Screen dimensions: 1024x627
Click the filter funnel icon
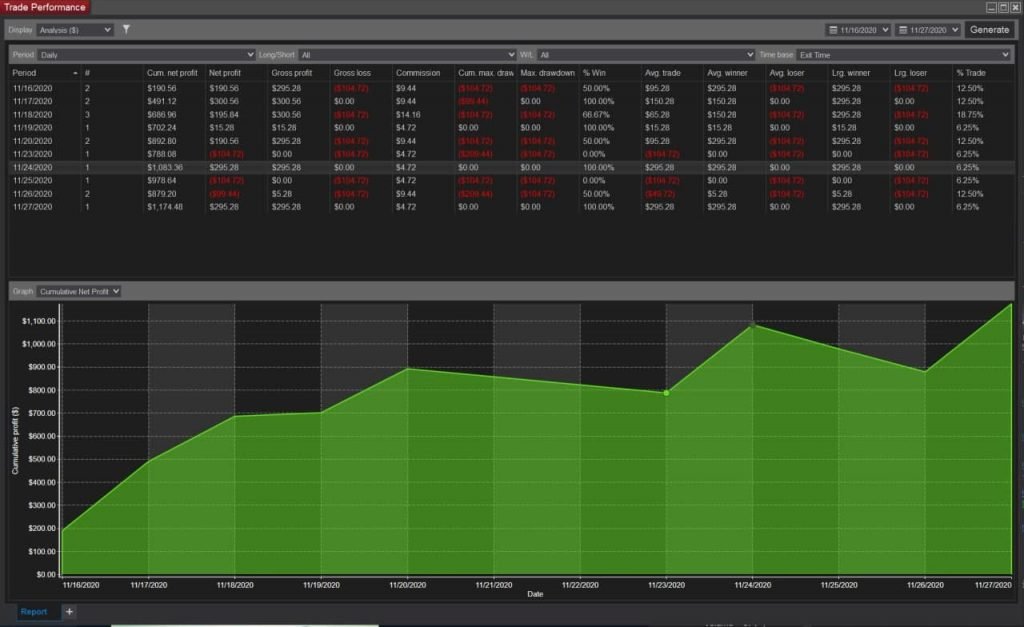126,30
